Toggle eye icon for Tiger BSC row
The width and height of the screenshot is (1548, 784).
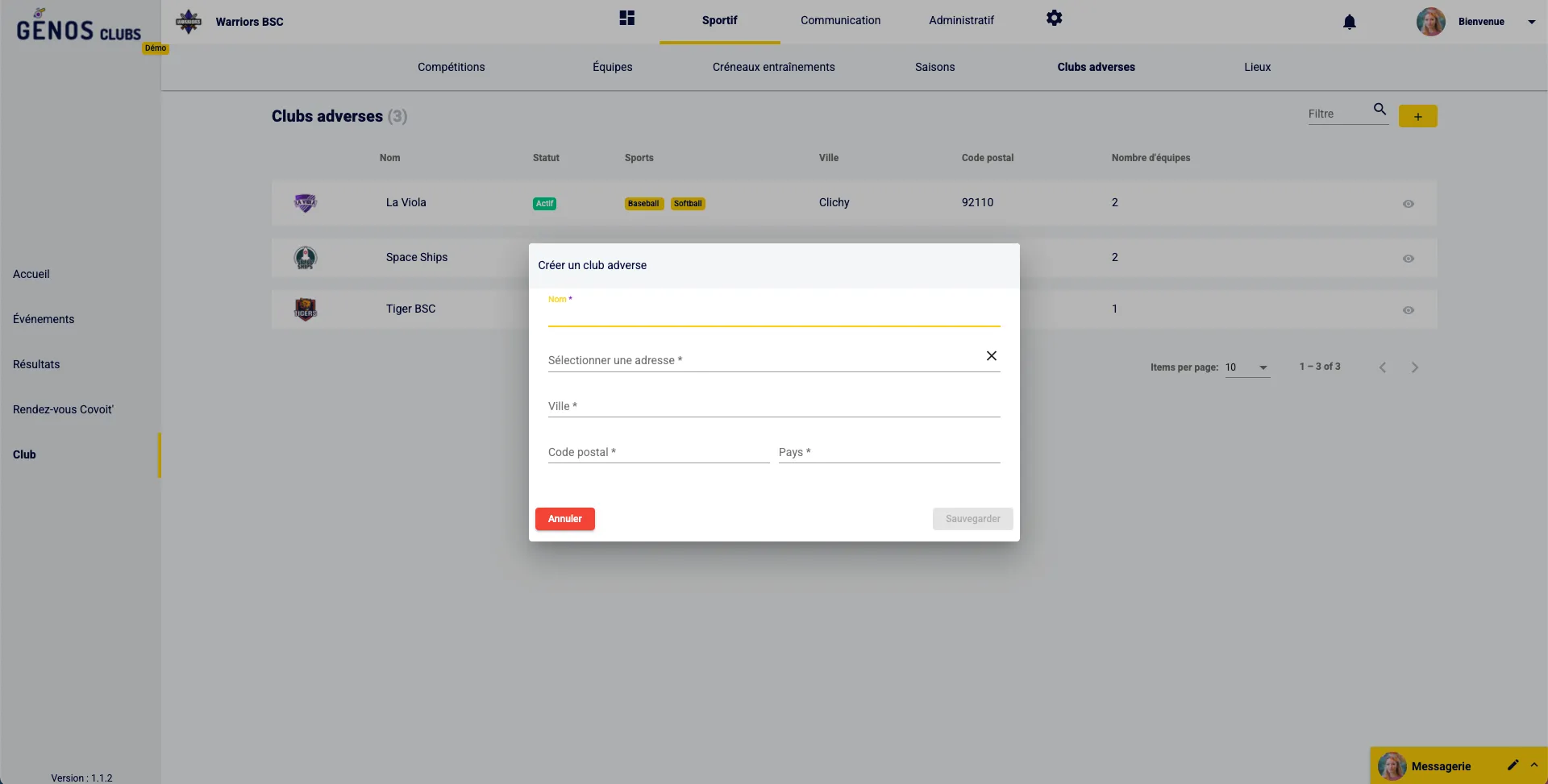click(x=1408, y=310)
